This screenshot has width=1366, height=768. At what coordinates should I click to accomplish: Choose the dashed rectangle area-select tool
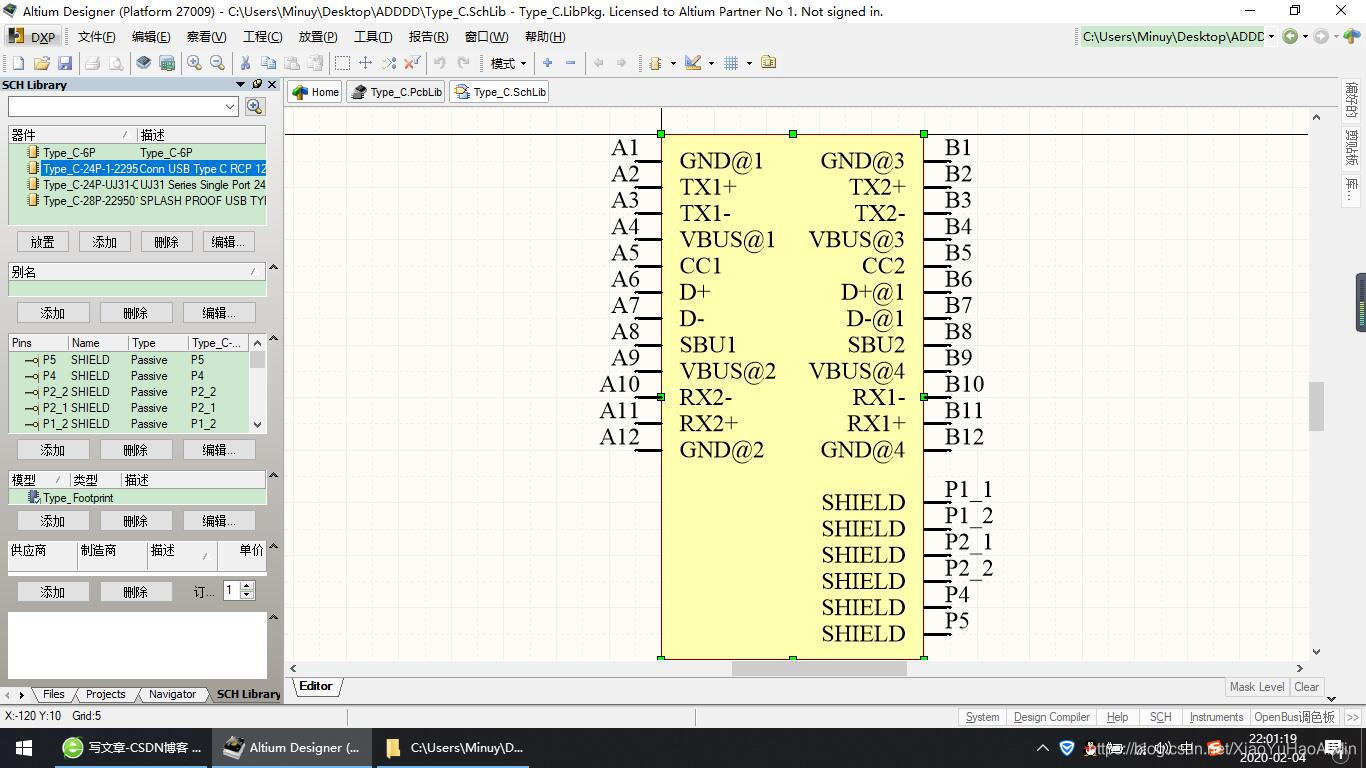pyautogui.click(x=342, y=63)
